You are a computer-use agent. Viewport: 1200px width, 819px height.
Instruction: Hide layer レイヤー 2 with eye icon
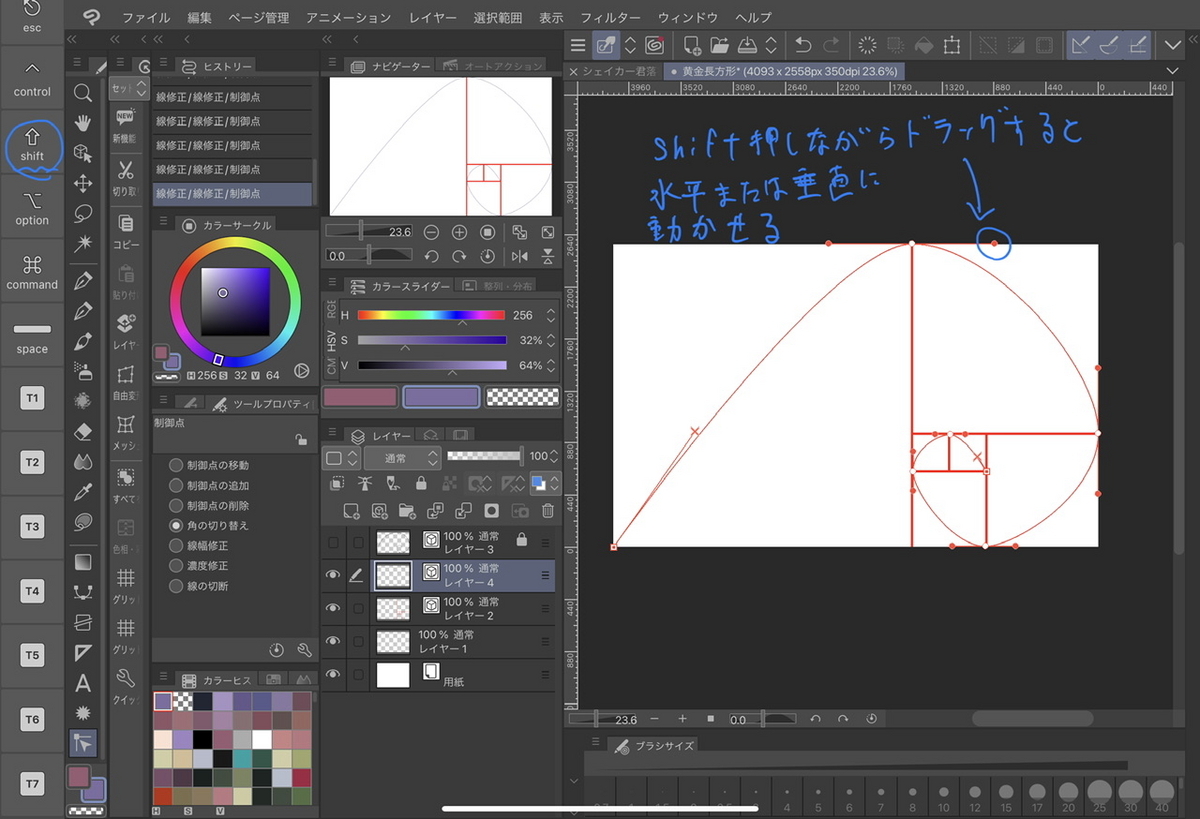(x=334, y=608)
